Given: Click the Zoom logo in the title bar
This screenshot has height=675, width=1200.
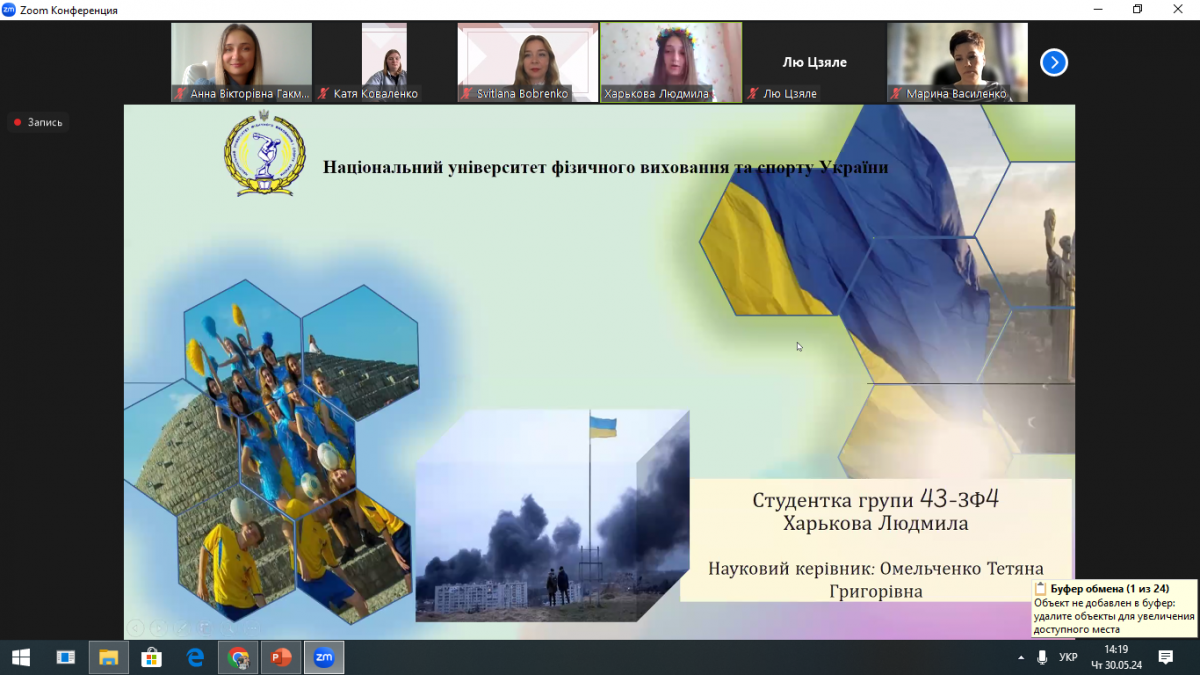Looking at the screenshot, I should tap(9, 10).
